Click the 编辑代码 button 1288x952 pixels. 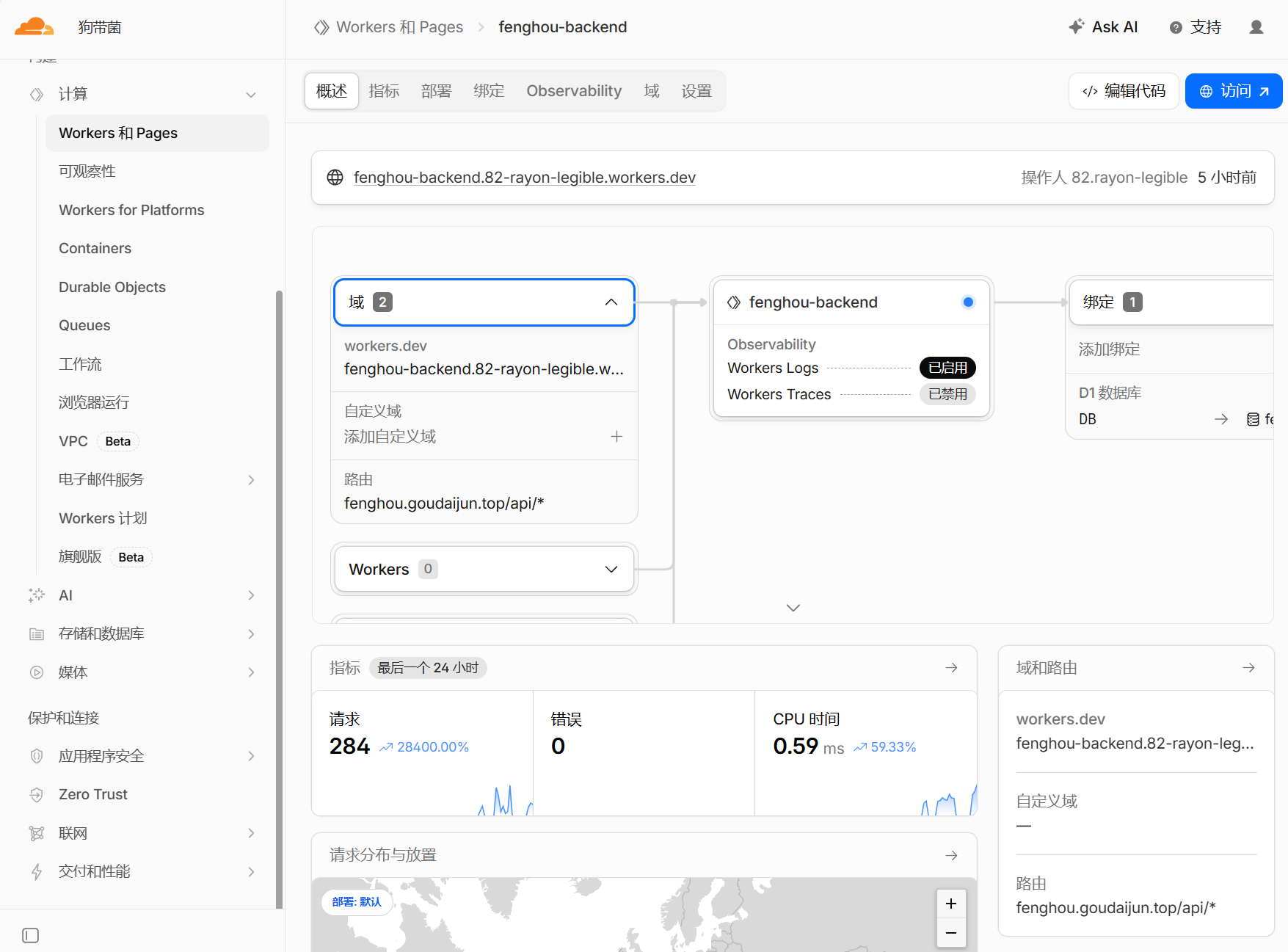point(1124,91)
